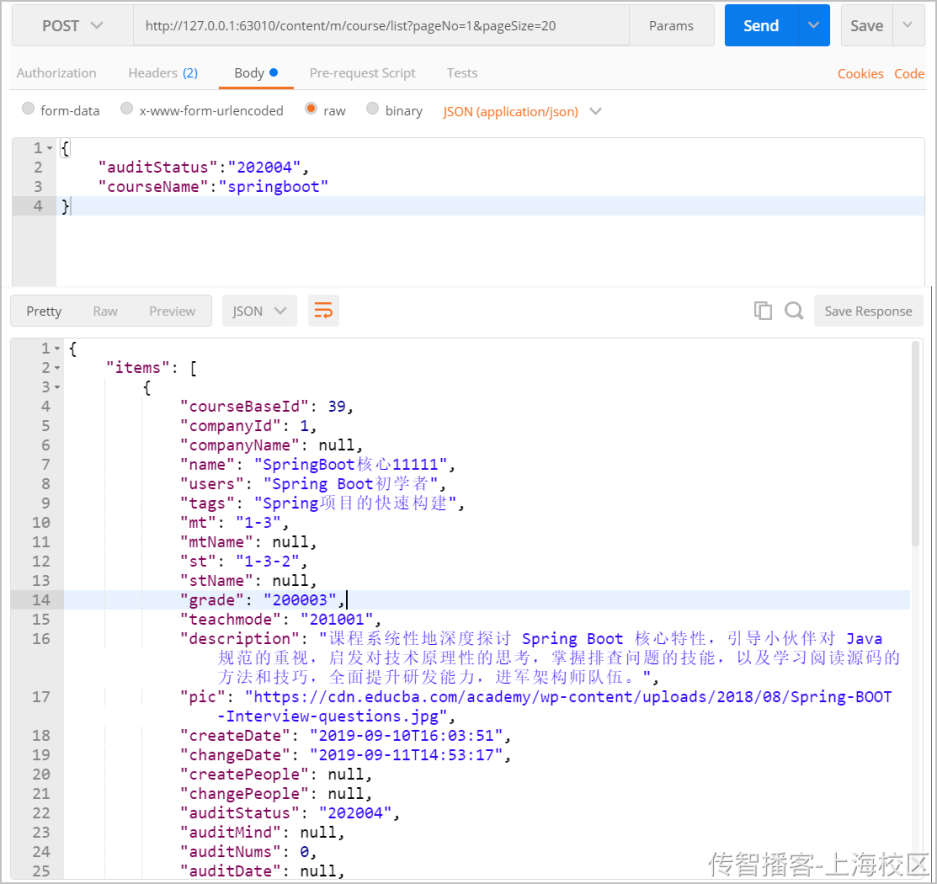Screen dimensions: 937x884
Task: Open the Save button dropdown arrow
Action: coord(908,26)
